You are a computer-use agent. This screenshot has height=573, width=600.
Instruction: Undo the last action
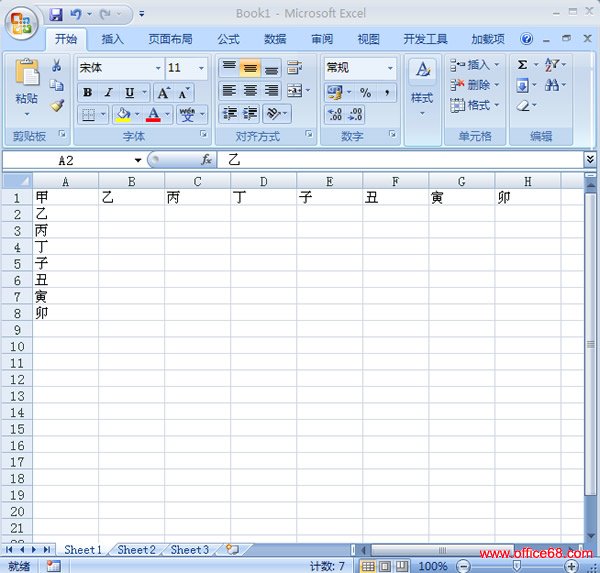[x=75, y=15]
